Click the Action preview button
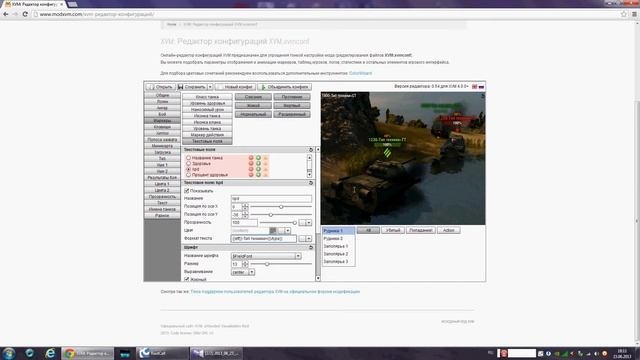The height and width of the screenshot is (360, 640). point(448,230)
